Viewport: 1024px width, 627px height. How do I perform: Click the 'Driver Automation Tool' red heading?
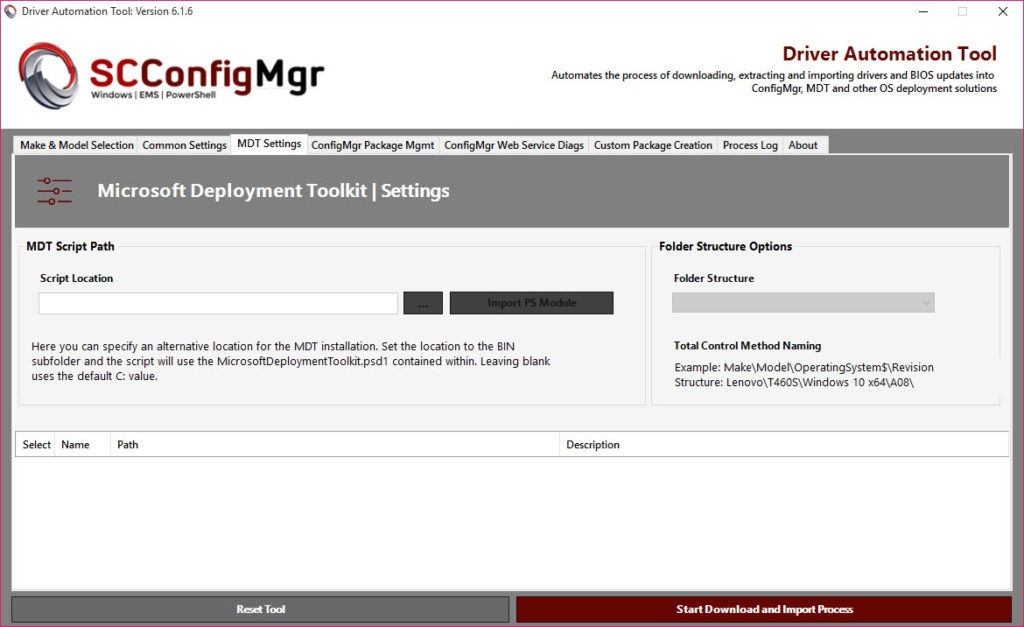[889, 54]
